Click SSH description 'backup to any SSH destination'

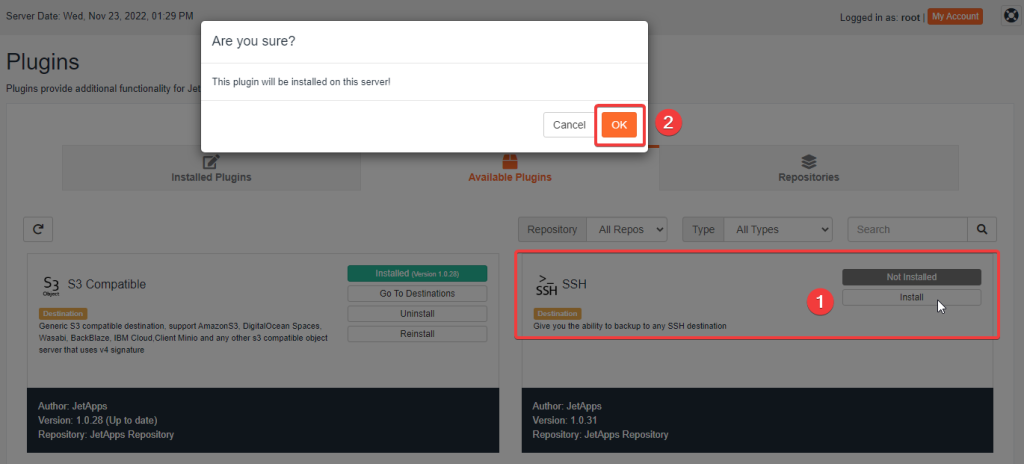630,325
